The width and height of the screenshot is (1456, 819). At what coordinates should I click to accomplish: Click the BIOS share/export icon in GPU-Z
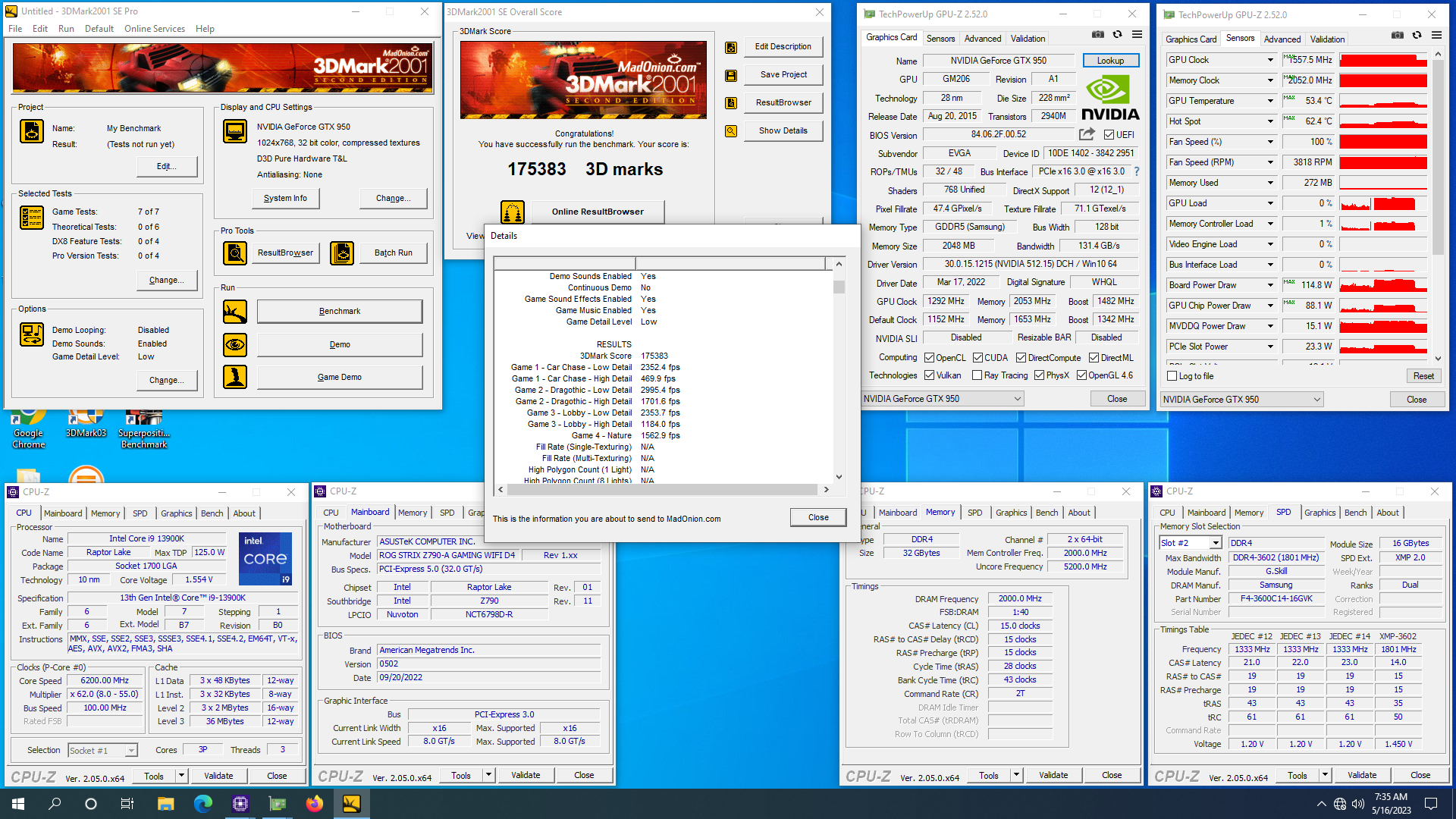1087,134
